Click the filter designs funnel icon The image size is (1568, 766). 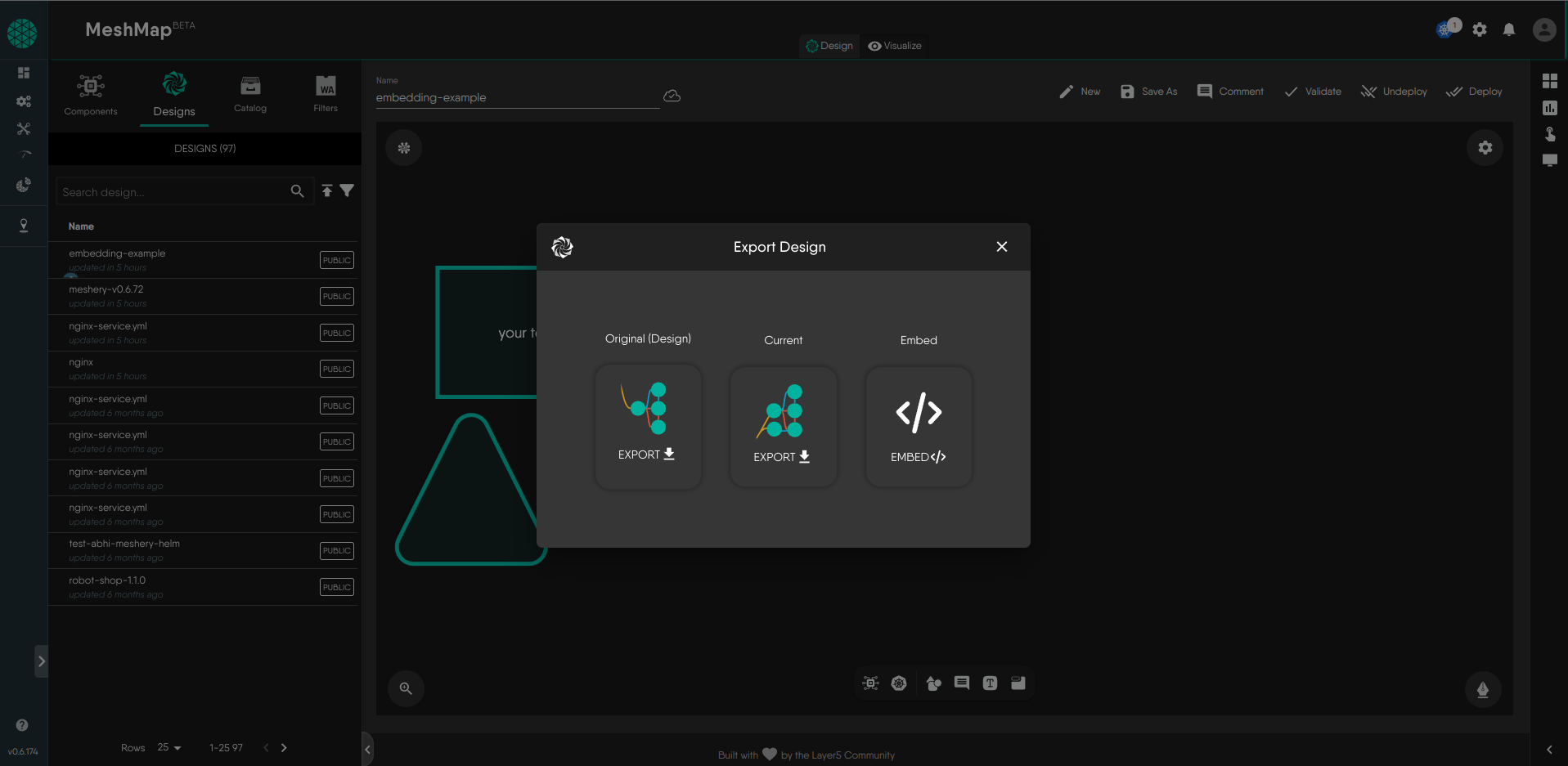click(347, 190)
